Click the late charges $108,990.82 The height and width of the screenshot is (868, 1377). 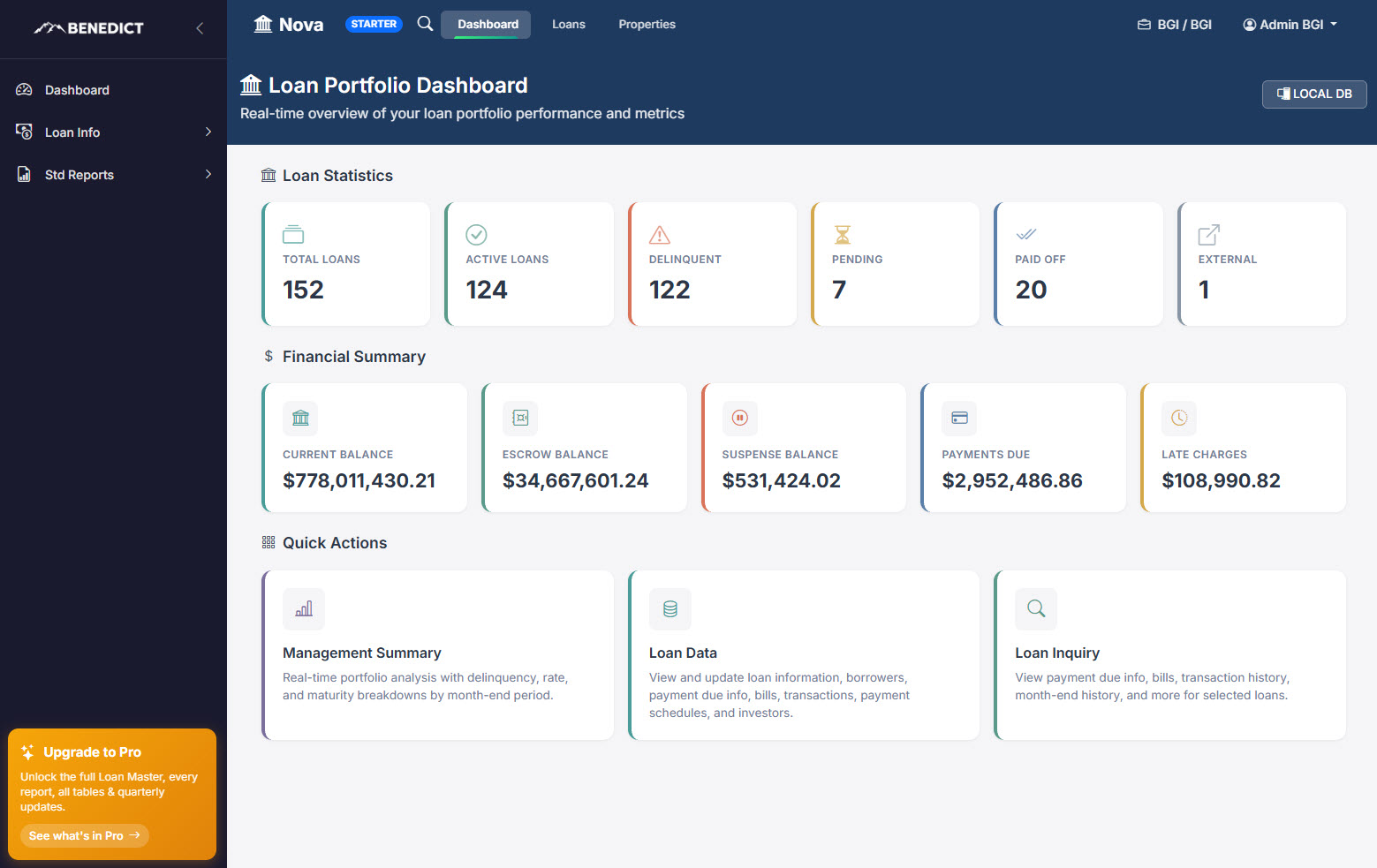1221,480
